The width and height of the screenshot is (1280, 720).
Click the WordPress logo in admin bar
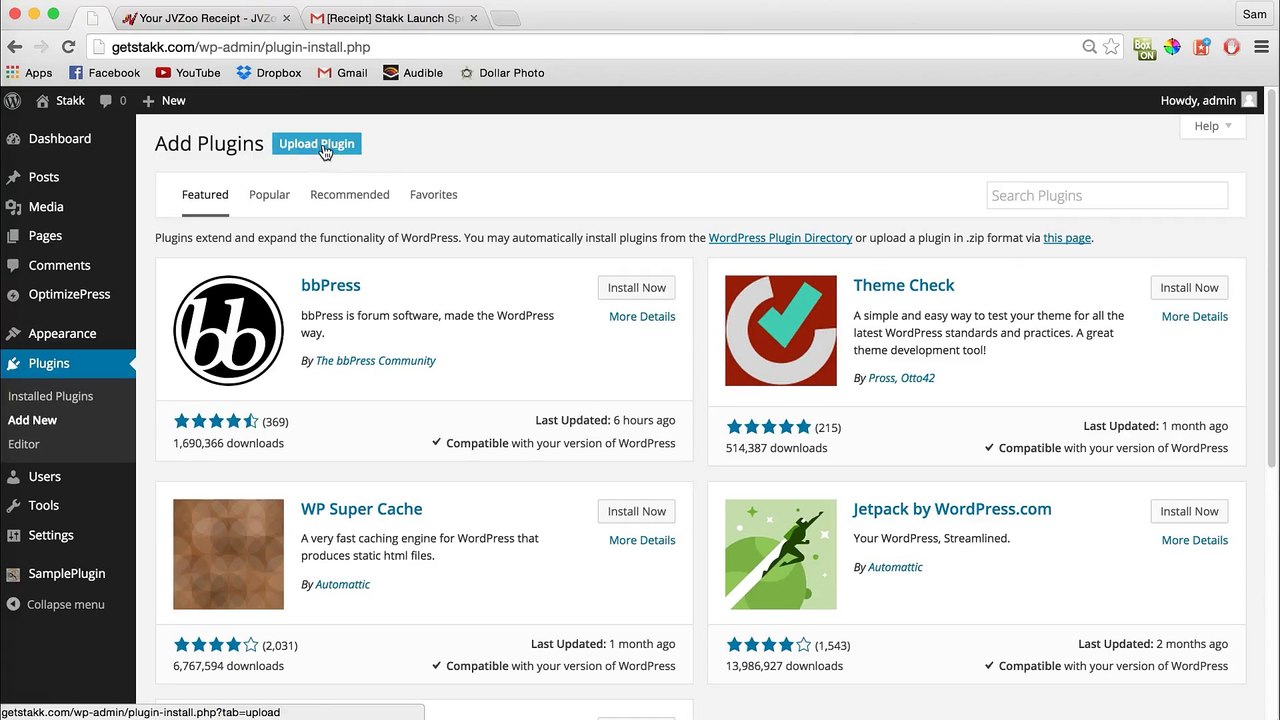click(x=13, y=100)
